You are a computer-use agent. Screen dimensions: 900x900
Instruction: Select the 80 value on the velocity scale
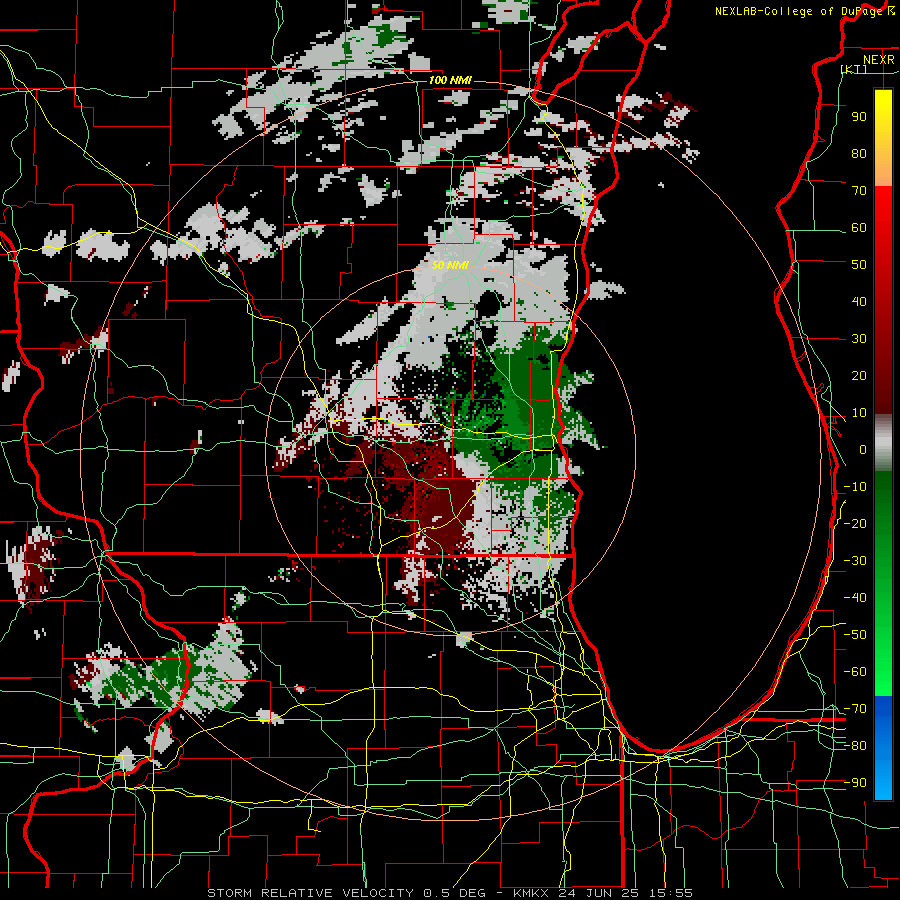pyautogui.click(x=859, y=153)
